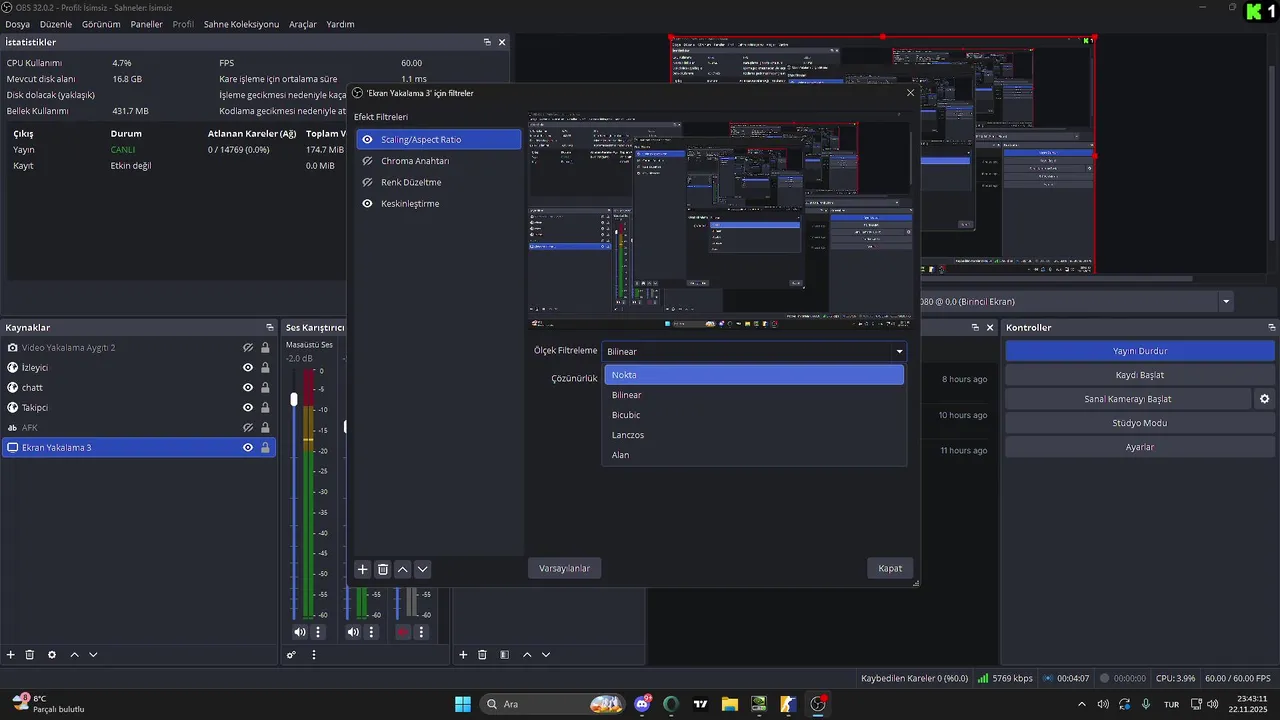The image size is (1280, 720).
Task: Undock the Kontroller panel float icon
Action: coord(1272,328)
